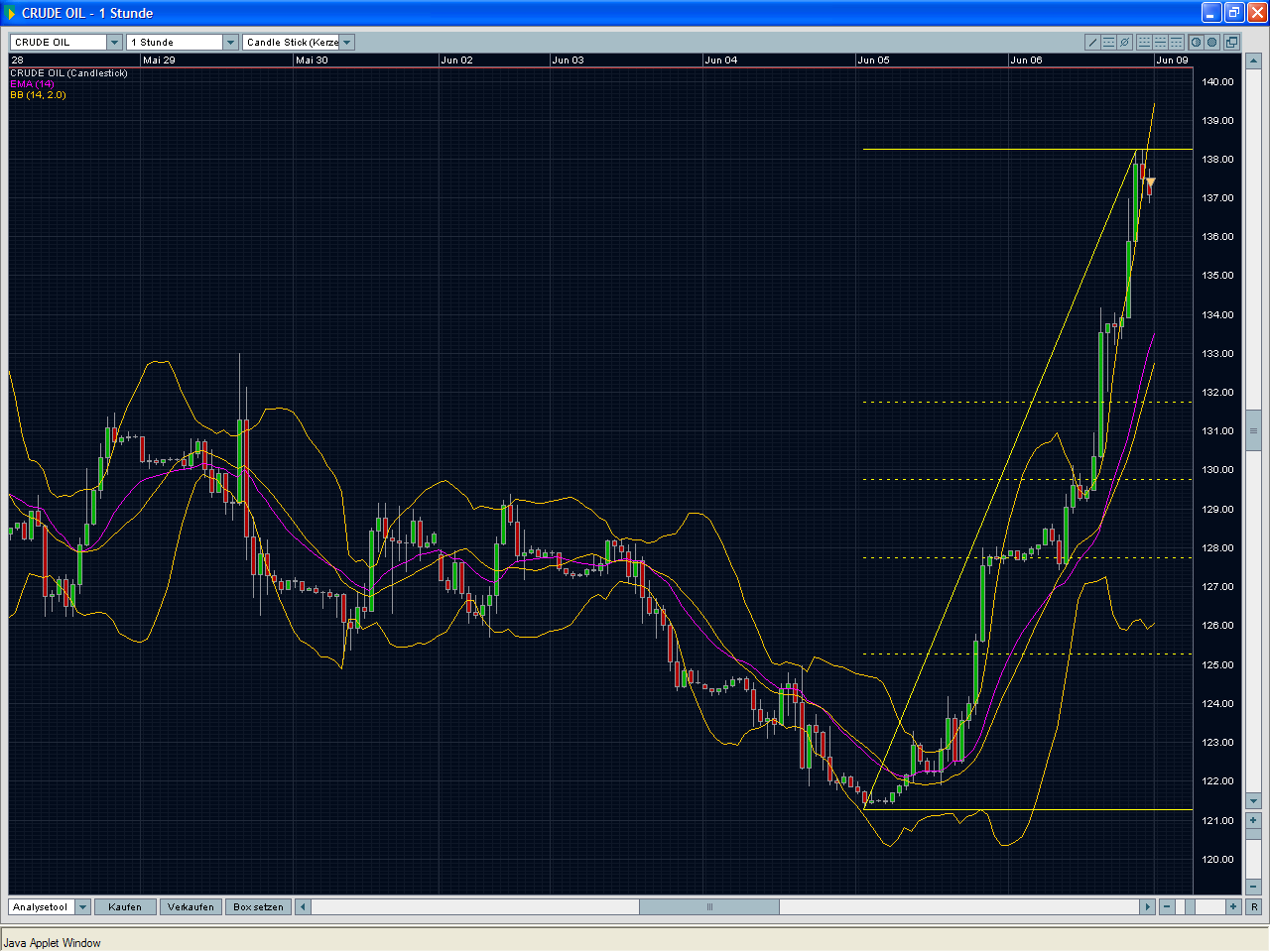Screen dimensions: 1270x952
Task: Click the Box setzen button
Action: pyautogui.click(x=258, y=907)
